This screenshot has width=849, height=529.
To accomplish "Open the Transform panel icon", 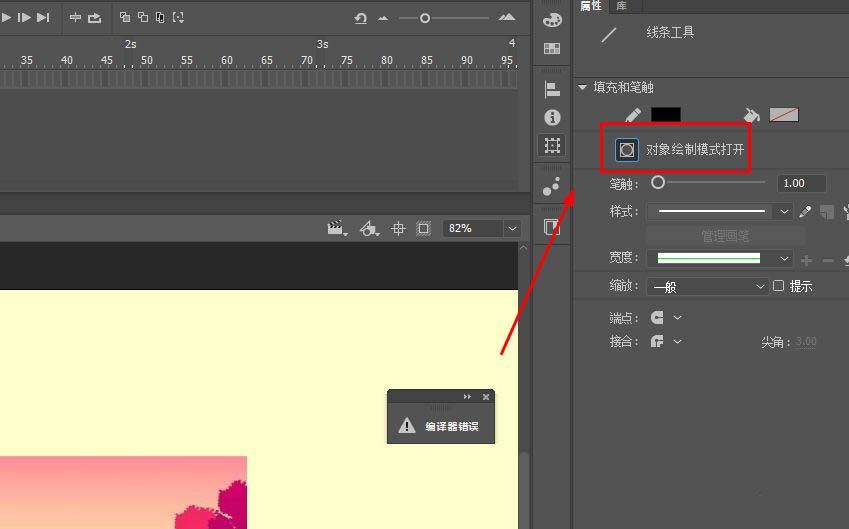I will point(551,146).
